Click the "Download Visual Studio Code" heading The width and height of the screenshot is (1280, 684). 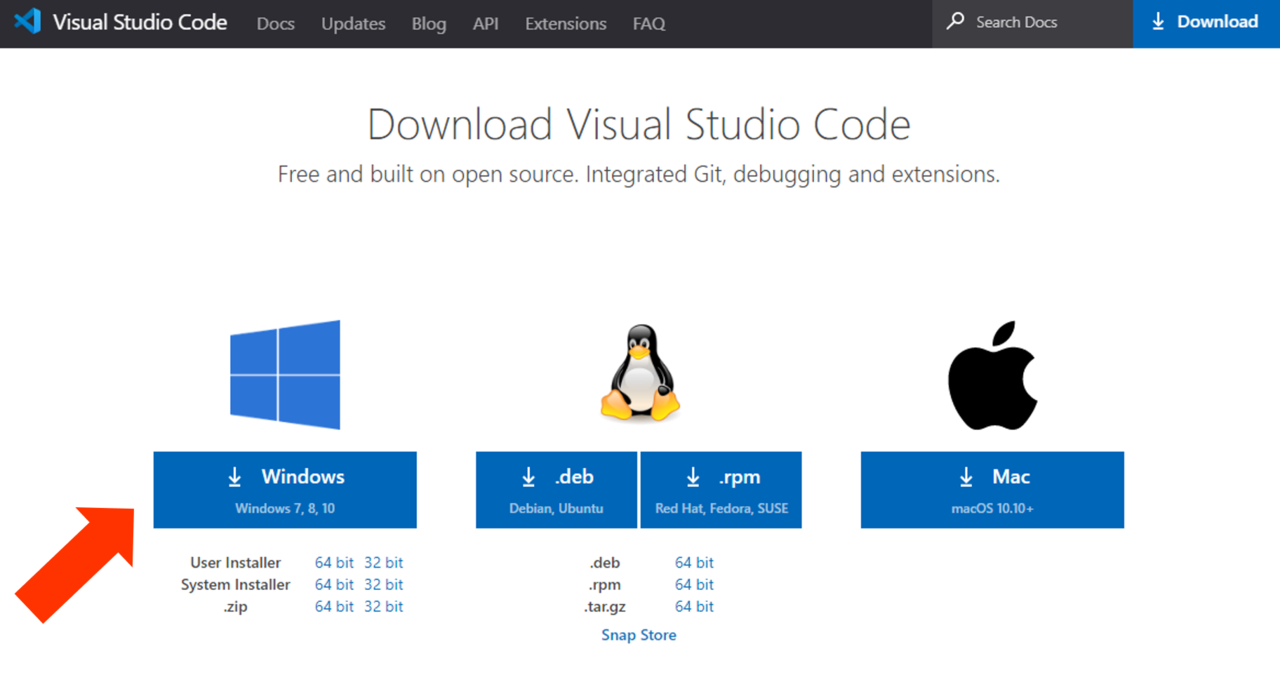(x=639, y=125)
